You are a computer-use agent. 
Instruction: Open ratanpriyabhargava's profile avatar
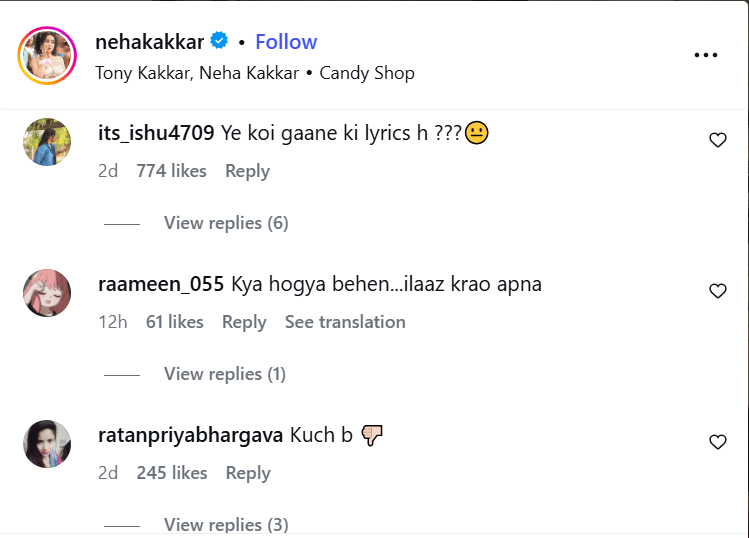pos(47,444)
